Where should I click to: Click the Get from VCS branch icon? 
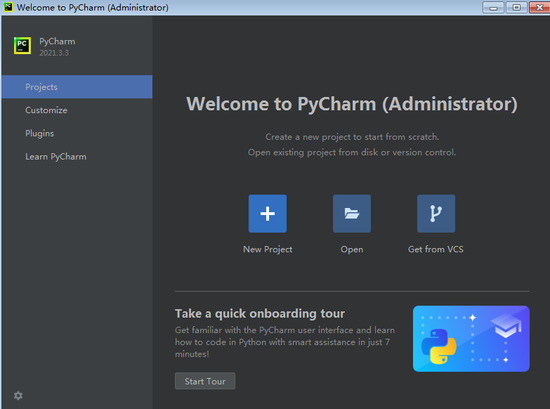click(436, 214)
